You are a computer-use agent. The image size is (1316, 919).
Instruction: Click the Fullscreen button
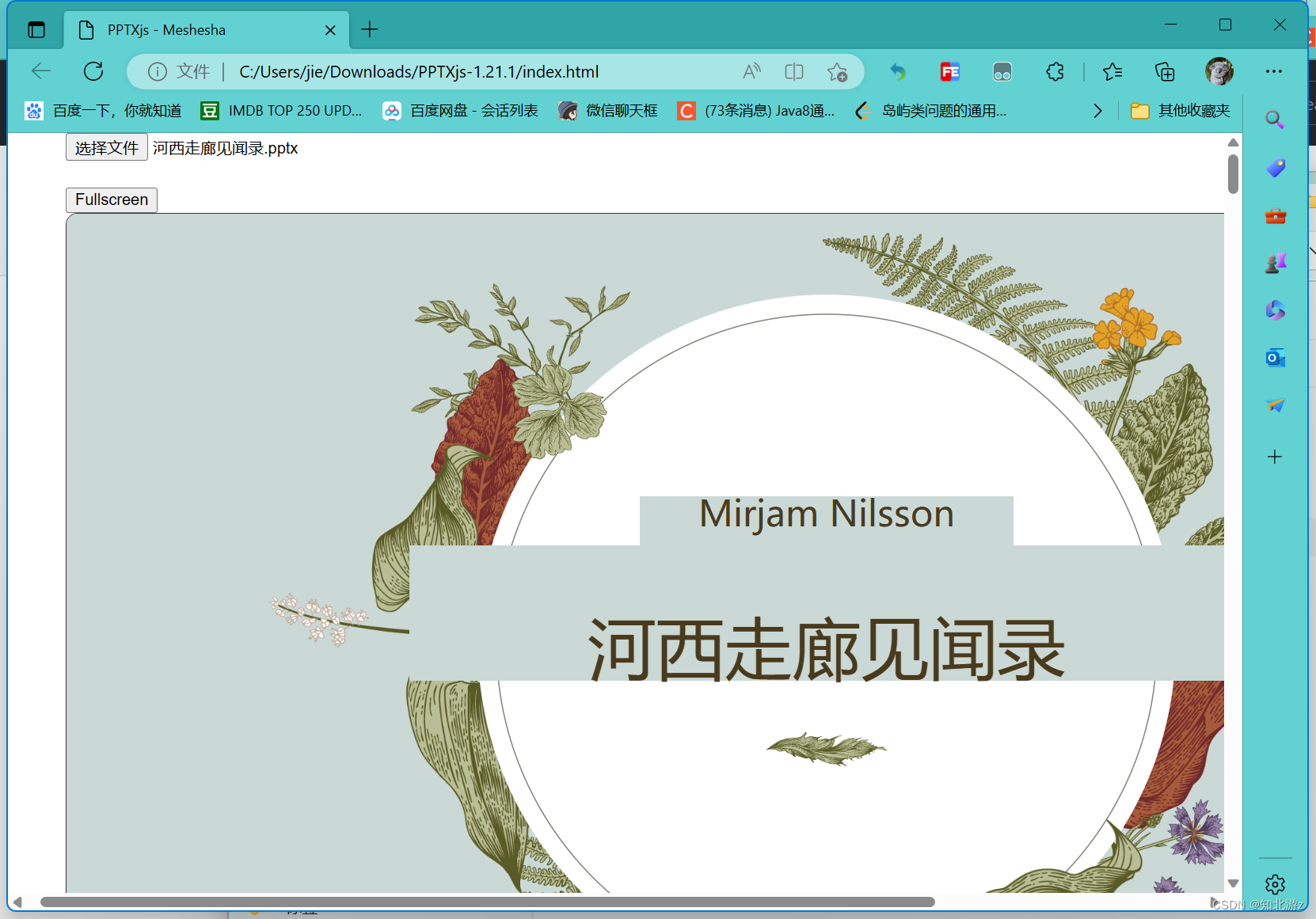112,199
